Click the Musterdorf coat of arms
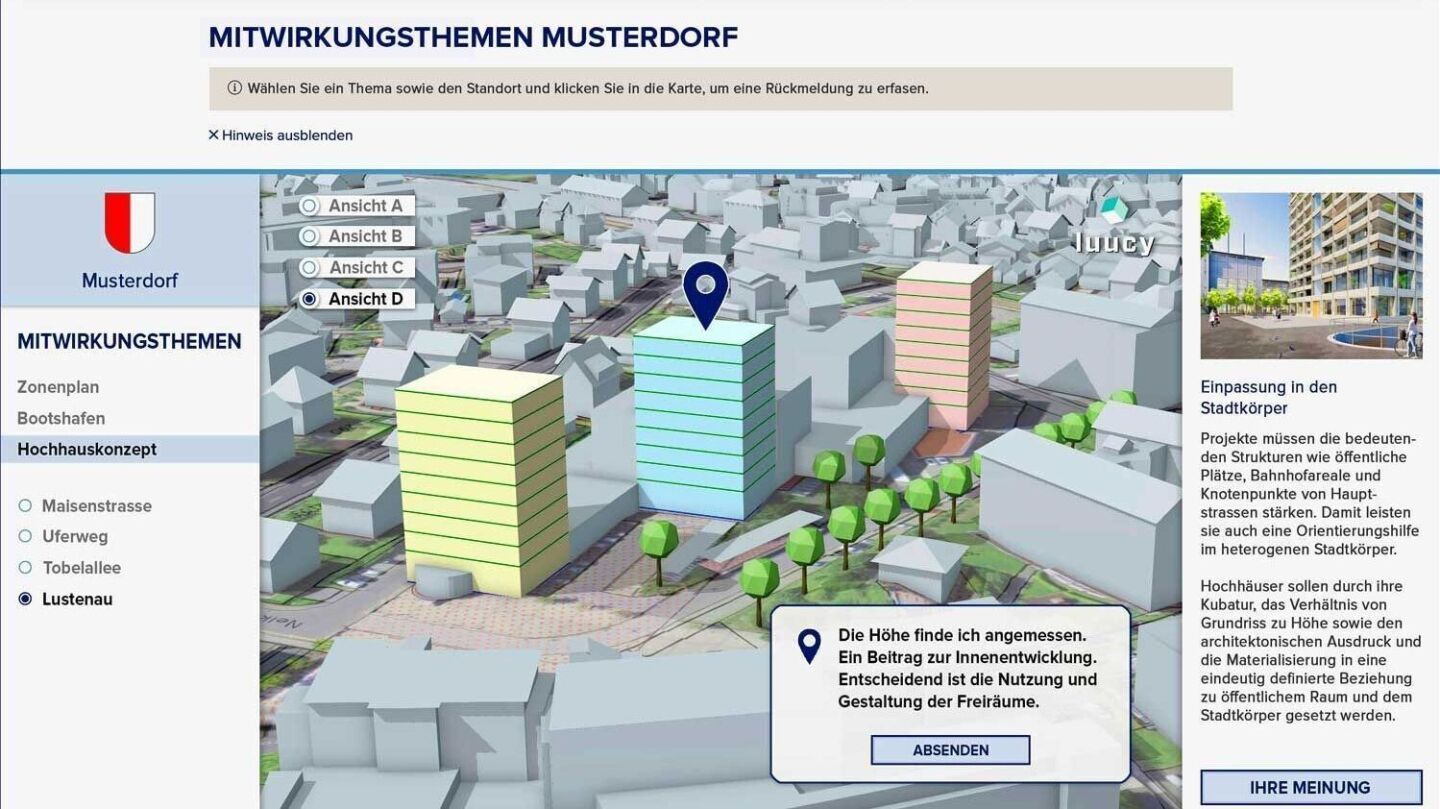 130,223
